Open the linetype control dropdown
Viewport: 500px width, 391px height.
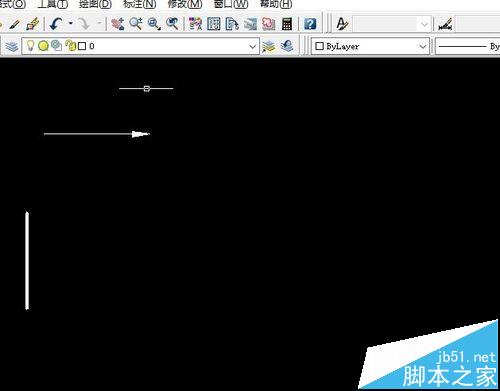(468, 46)
